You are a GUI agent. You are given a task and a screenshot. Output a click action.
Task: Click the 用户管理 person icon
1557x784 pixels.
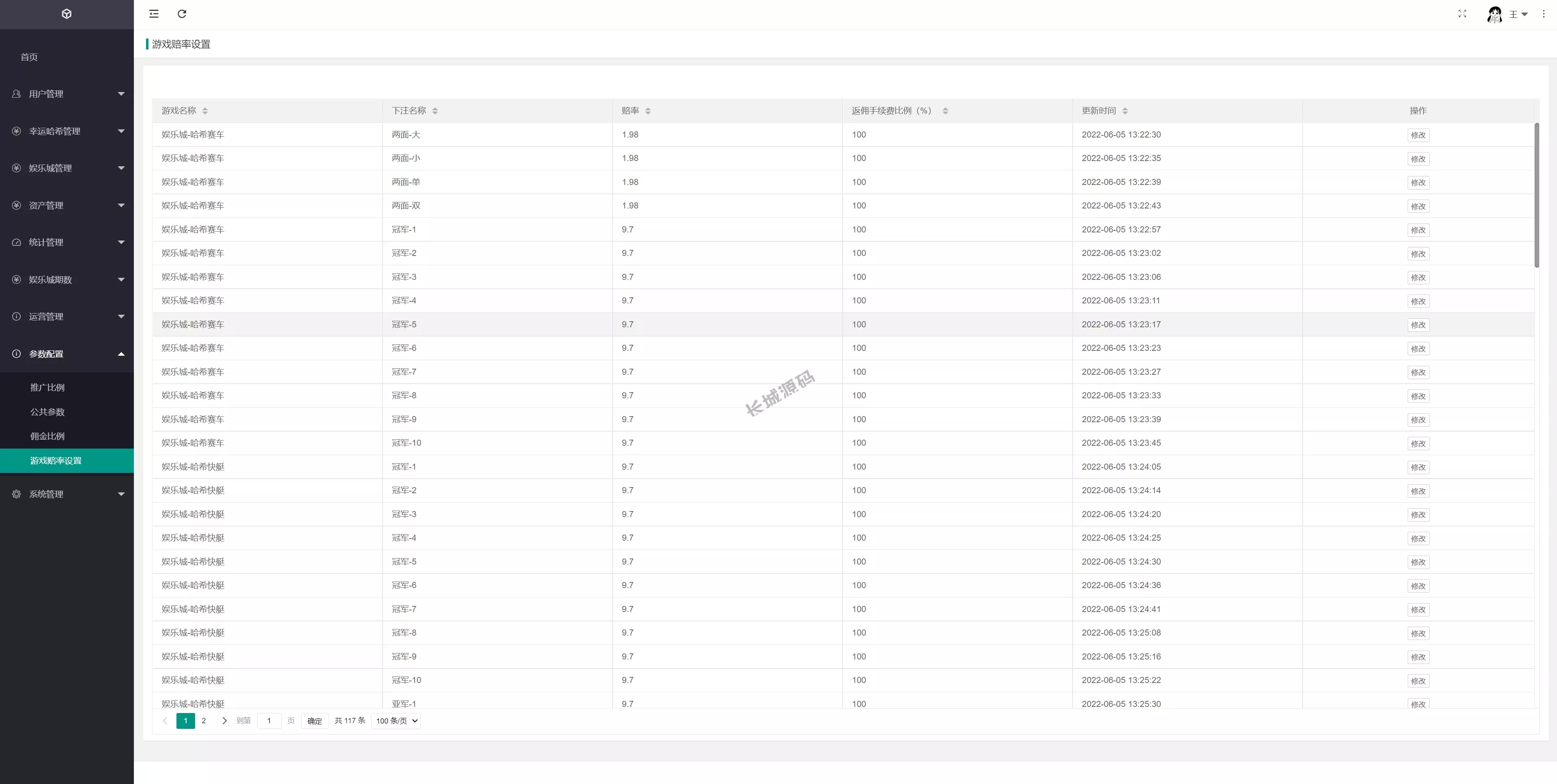coord(16,94)
